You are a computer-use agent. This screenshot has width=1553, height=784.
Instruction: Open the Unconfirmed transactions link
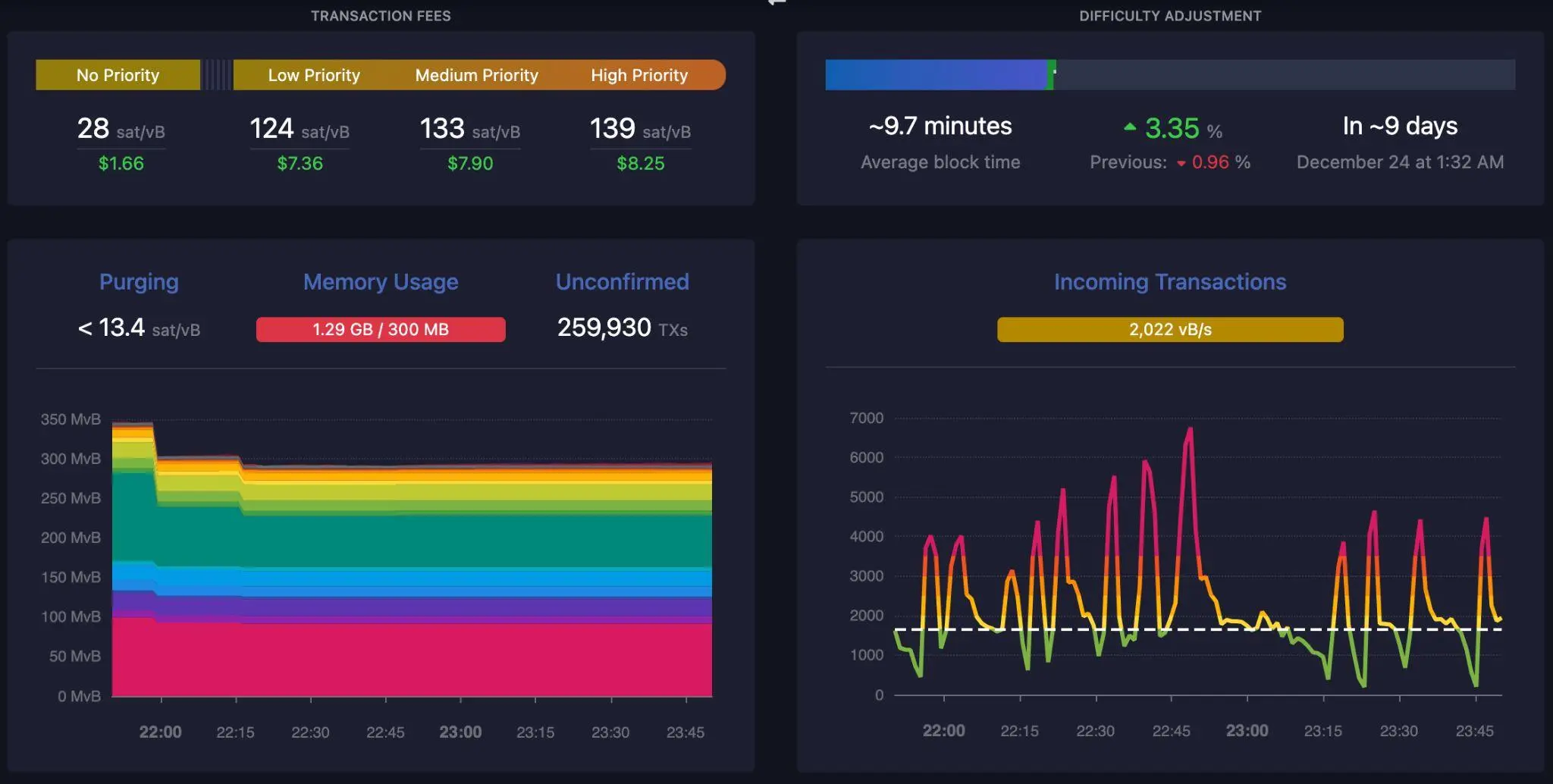622,282
